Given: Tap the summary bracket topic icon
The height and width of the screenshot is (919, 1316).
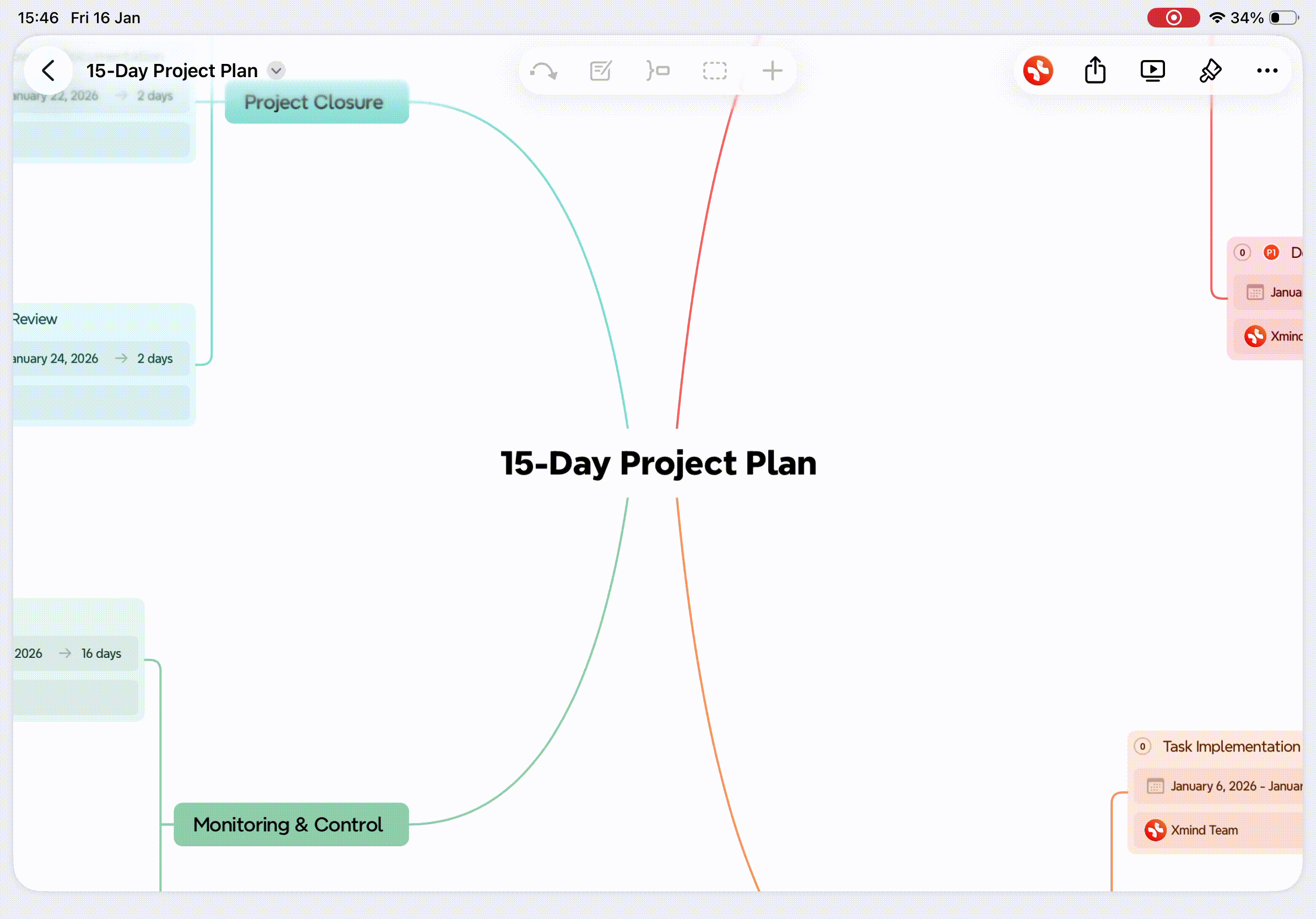Looking at the screenshot, I should pos(657,71).
